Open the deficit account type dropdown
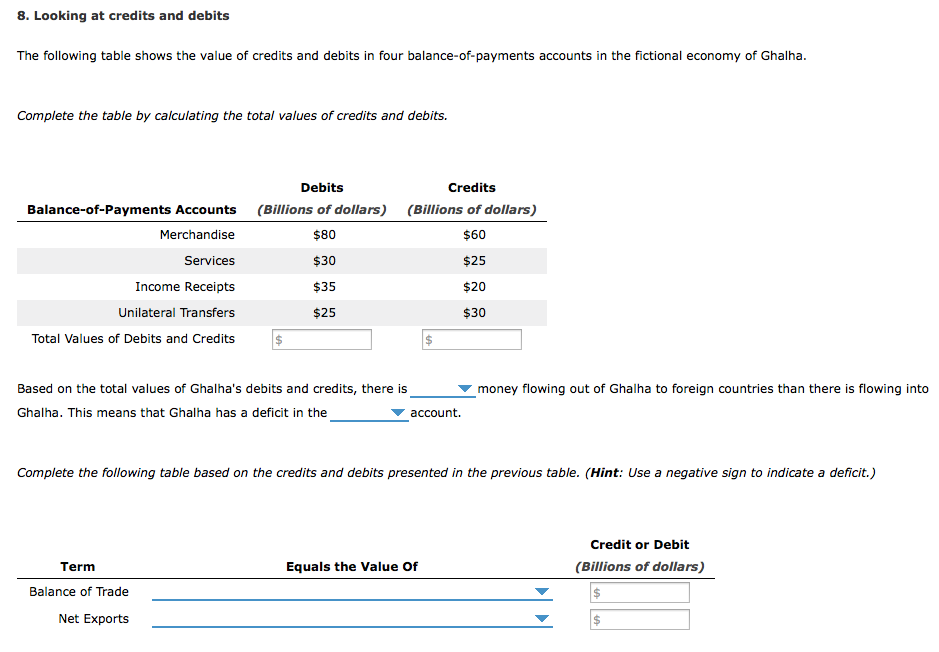Screen dimensions: 939x652 pos(369,413)
